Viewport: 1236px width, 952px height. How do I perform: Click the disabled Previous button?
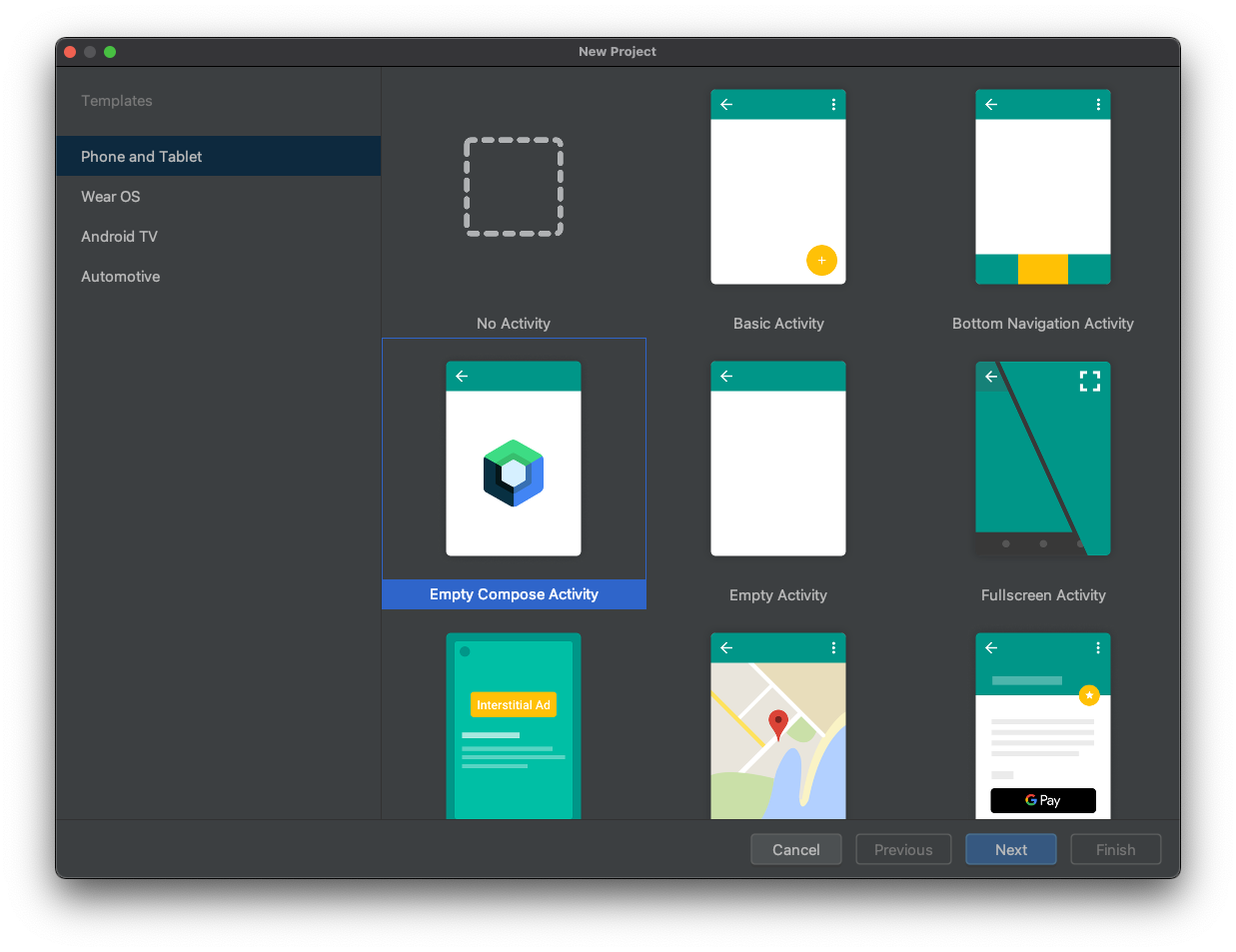[x=903, y=850]
